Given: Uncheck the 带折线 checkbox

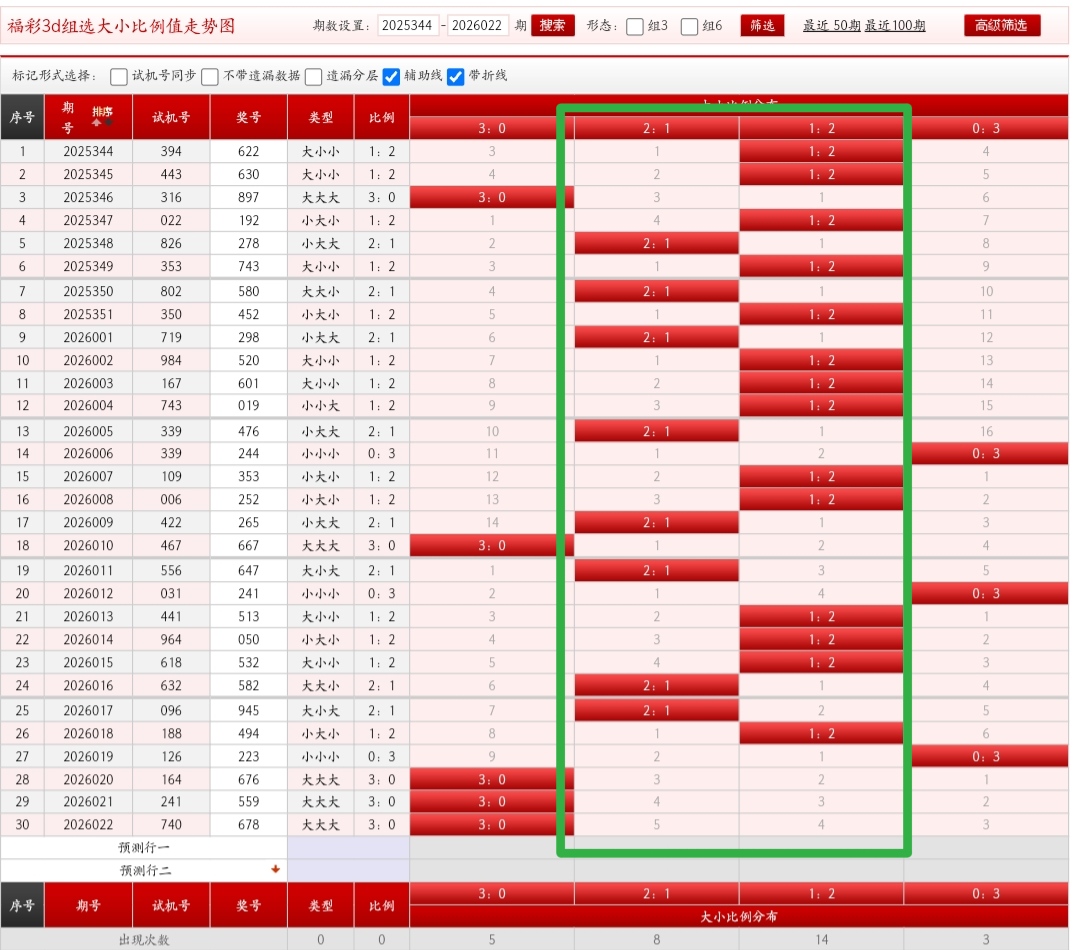Looking at the screenshot, I should point(455,76).
